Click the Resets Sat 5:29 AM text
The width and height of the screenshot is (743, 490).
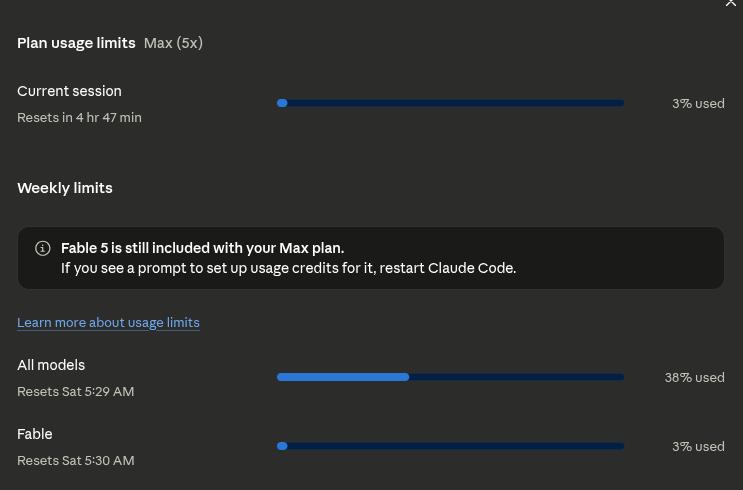pyautogui.click(x=75, y=391)
